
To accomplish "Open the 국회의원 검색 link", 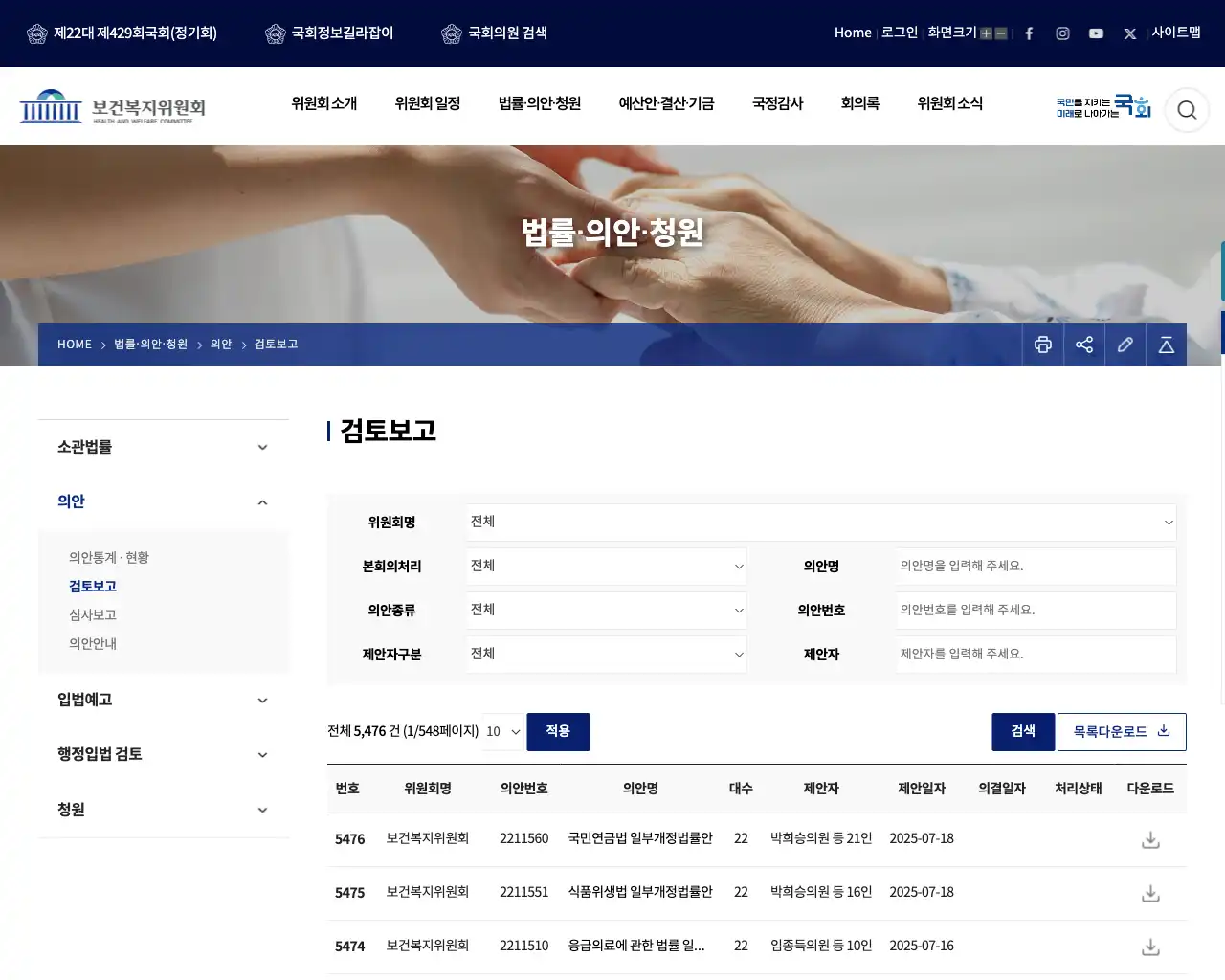I will 495,33.
